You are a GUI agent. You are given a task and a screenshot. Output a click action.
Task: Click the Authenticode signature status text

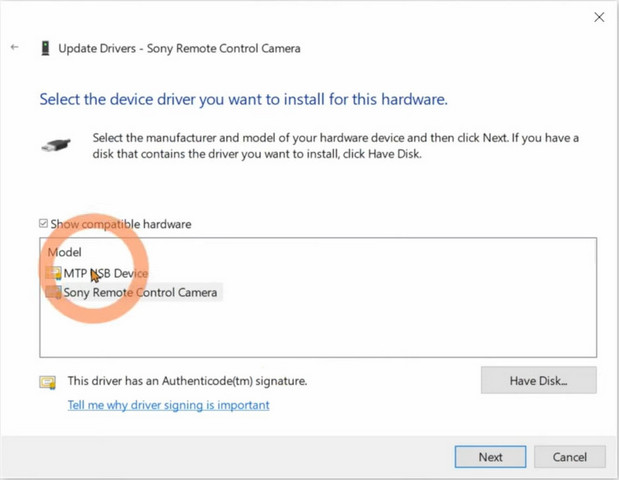click(x=187, y=381)
